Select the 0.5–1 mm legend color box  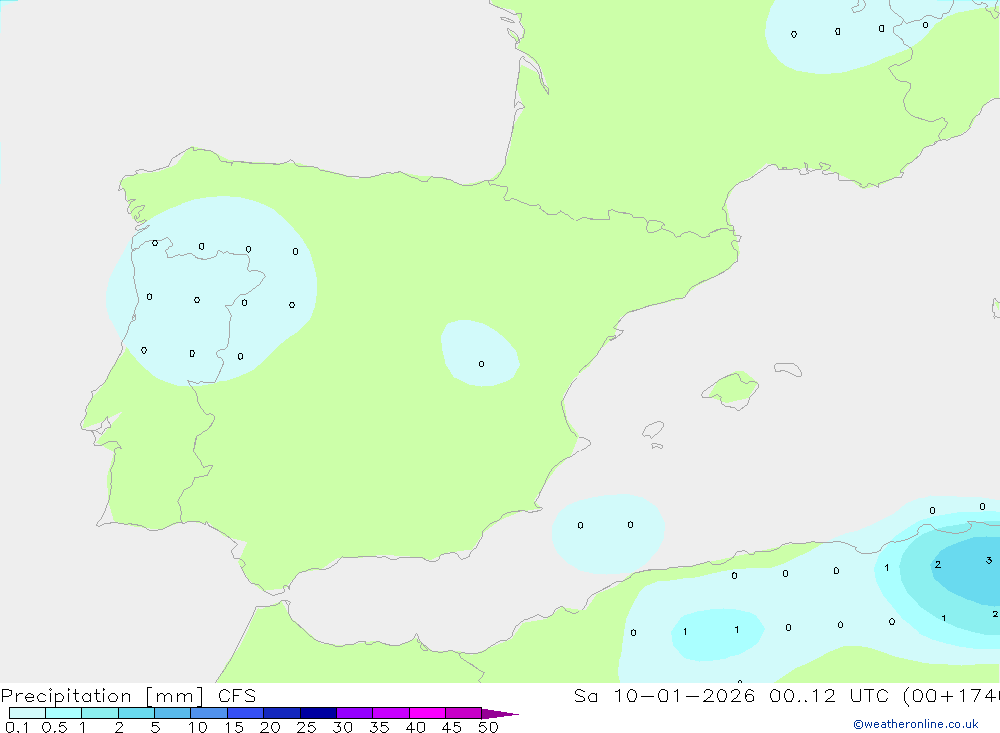tap(63, 713)
